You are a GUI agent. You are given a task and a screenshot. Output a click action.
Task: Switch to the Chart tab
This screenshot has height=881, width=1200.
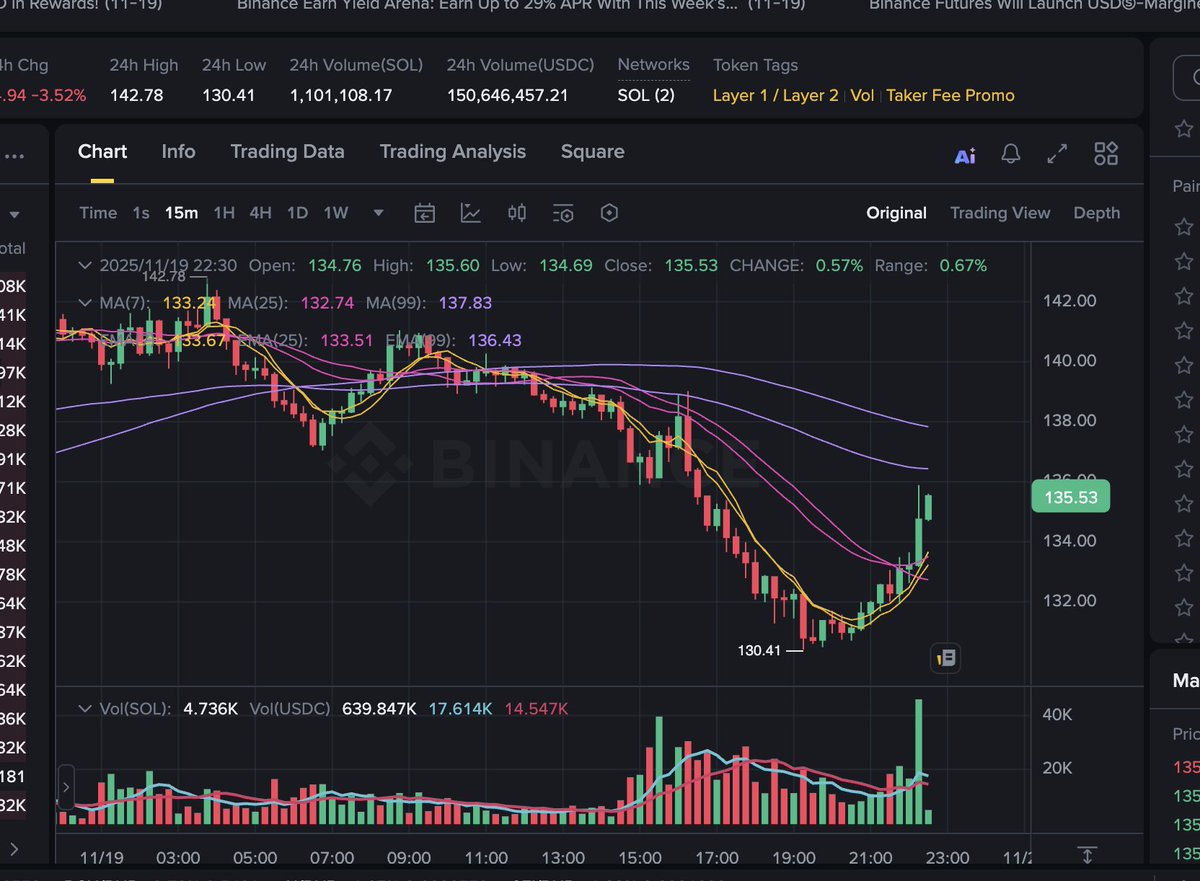click(102, 152)
